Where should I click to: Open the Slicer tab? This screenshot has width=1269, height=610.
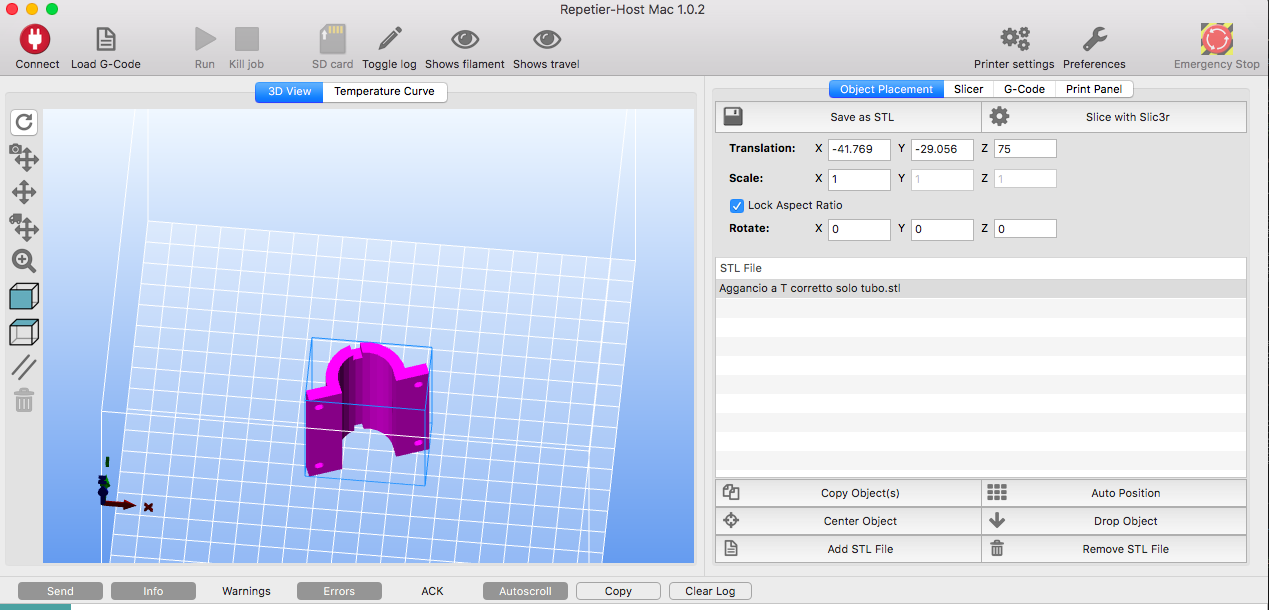point(968,89)
